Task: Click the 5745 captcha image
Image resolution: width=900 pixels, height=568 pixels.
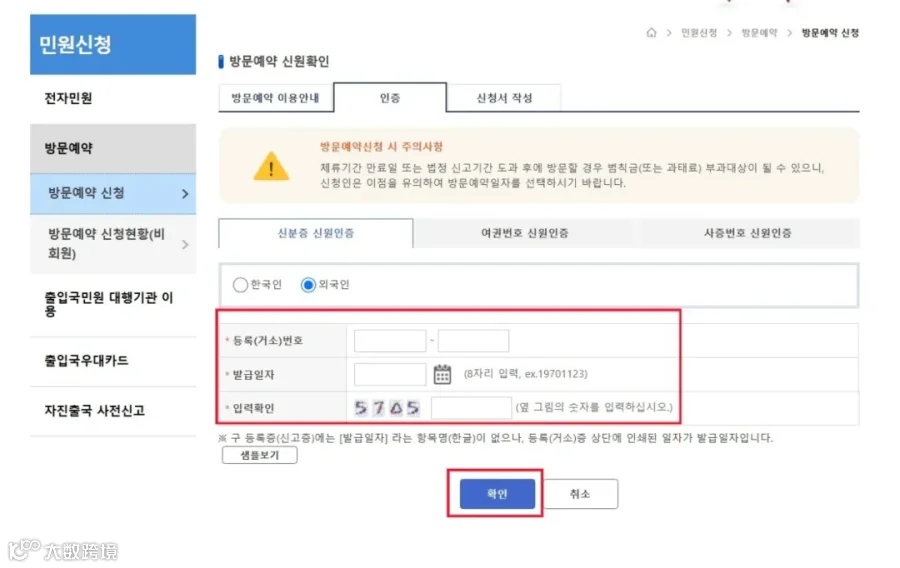Action: click(x=387, y=408)
